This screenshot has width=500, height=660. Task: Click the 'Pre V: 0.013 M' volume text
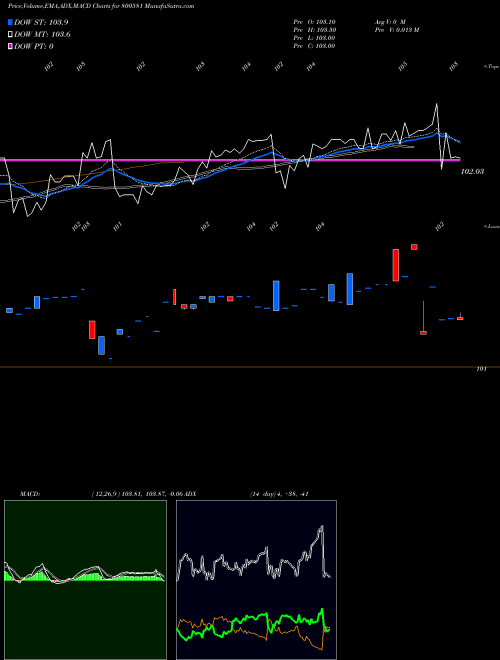[396, 30]
